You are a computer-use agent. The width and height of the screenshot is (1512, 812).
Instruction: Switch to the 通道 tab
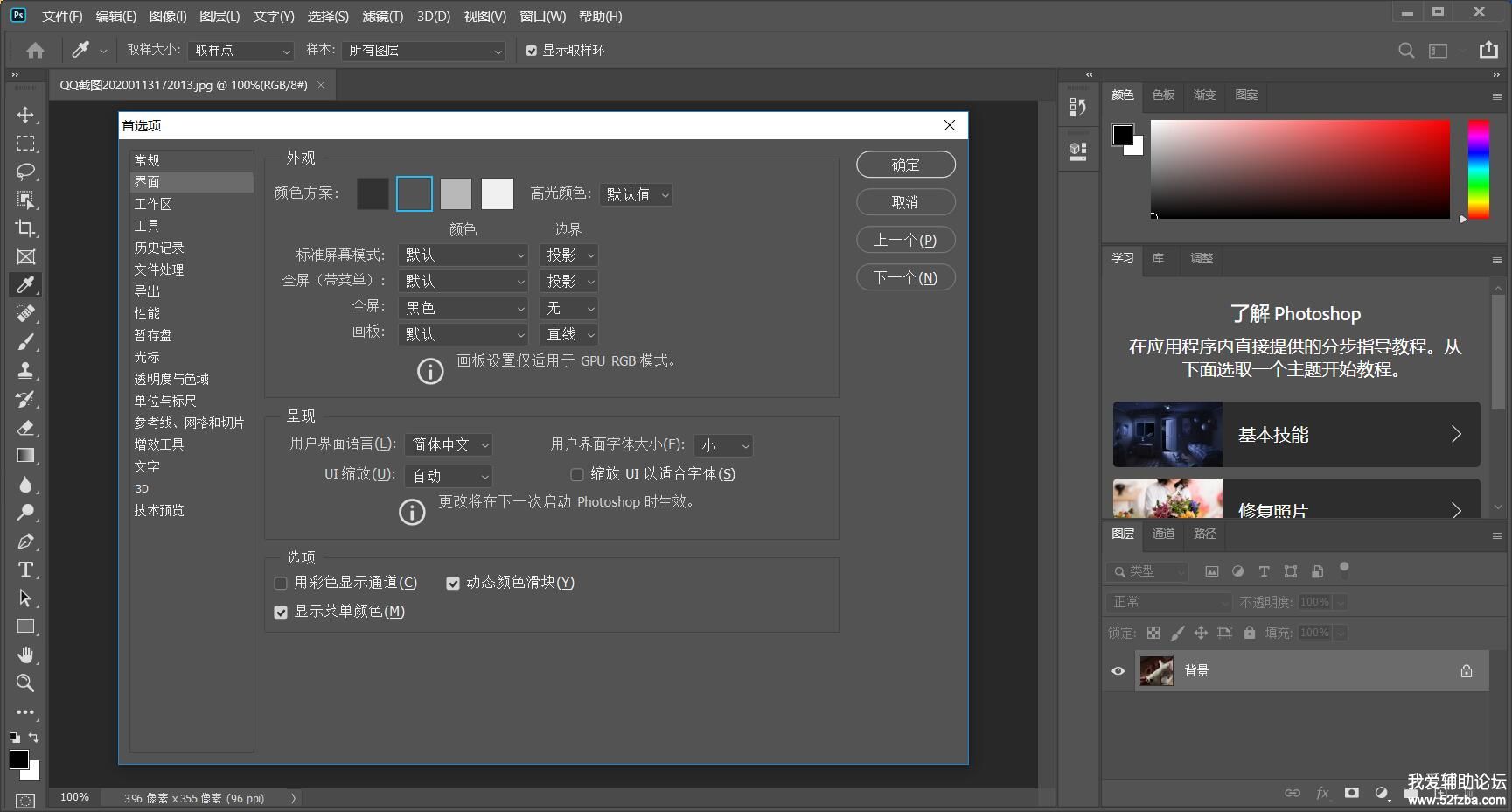[1163, 534]
